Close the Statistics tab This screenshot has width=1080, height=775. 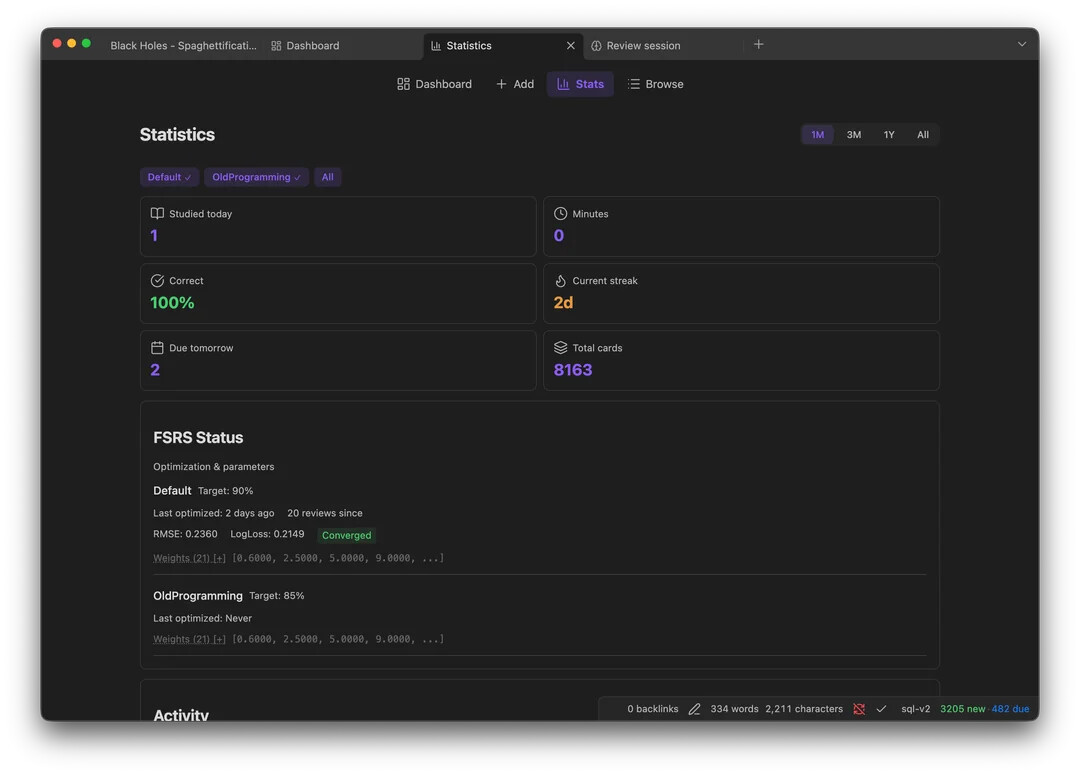(x=571, y=46)
